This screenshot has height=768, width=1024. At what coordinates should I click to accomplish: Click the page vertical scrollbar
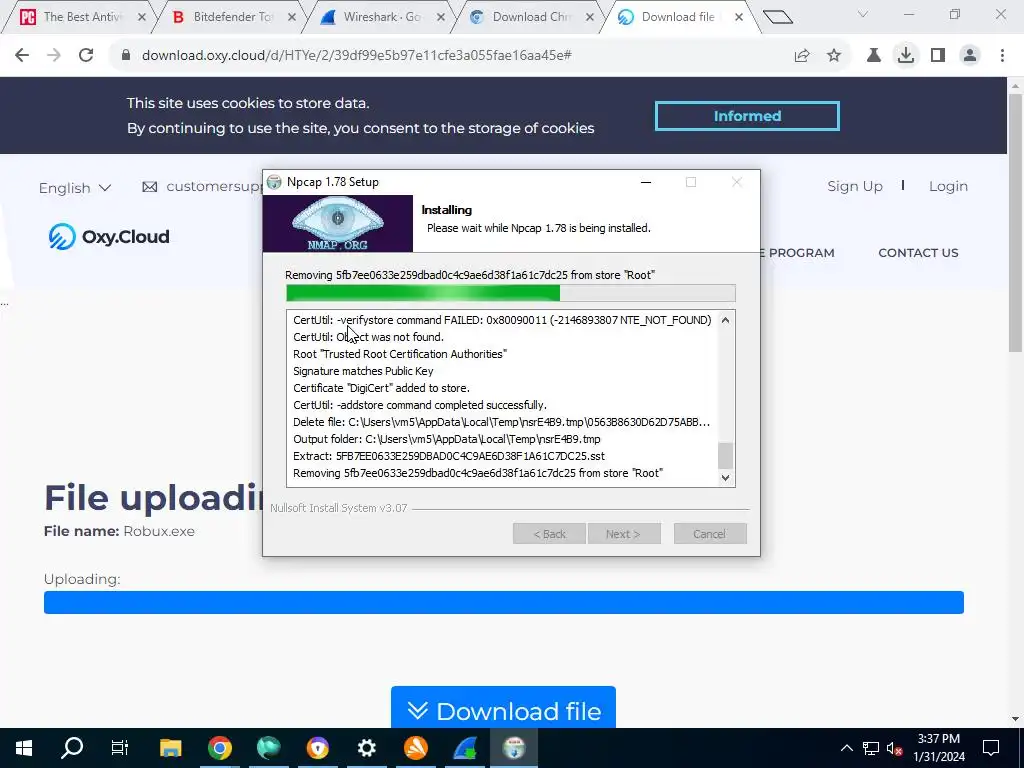tap(1015, 222)
